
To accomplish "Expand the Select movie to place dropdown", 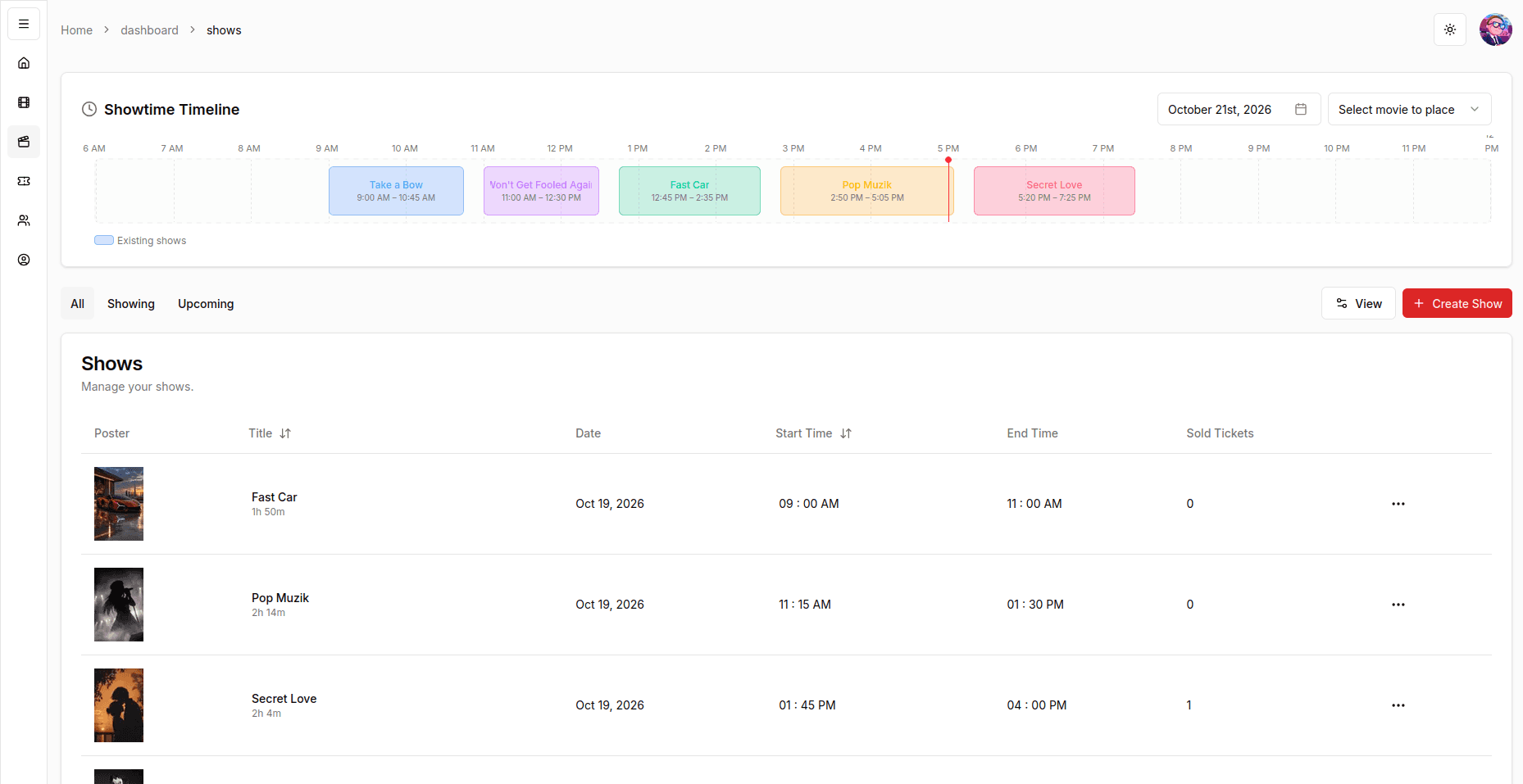I will (x=1409, y=109).
